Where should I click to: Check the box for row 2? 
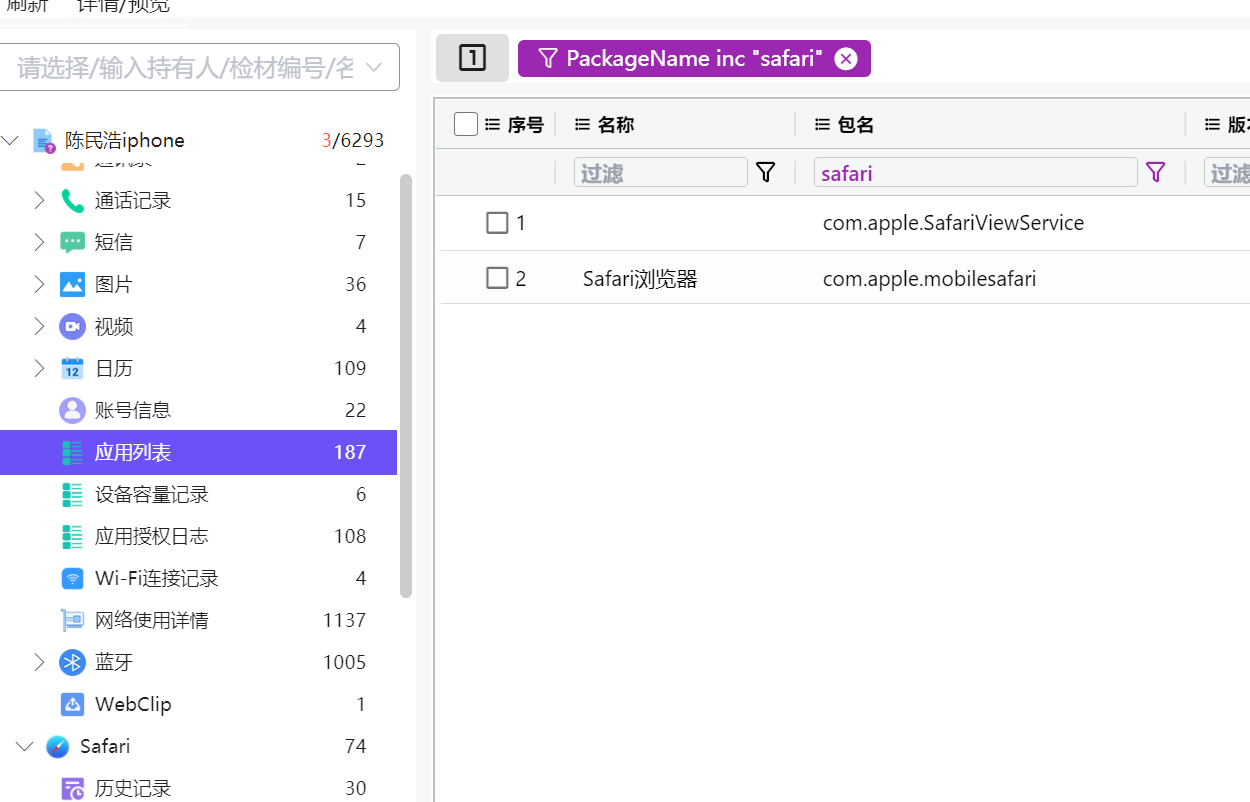point(497,278)
